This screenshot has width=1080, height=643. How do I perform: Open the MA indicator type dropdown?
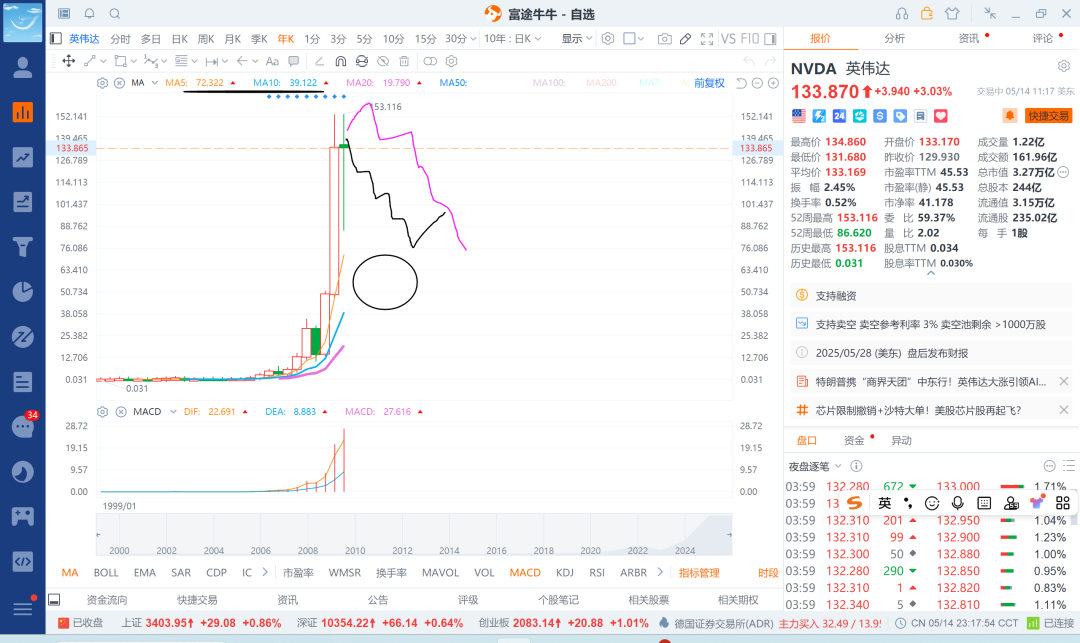155,83
